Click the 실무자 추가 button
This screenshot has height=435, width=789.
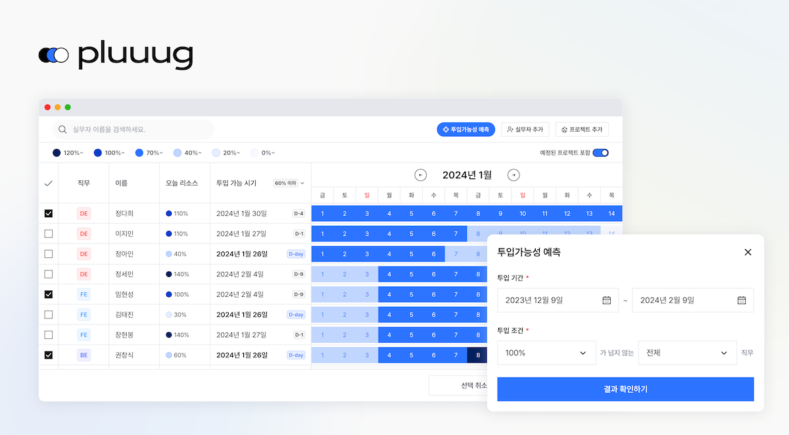pyautogui.click(x=525, y=130)
